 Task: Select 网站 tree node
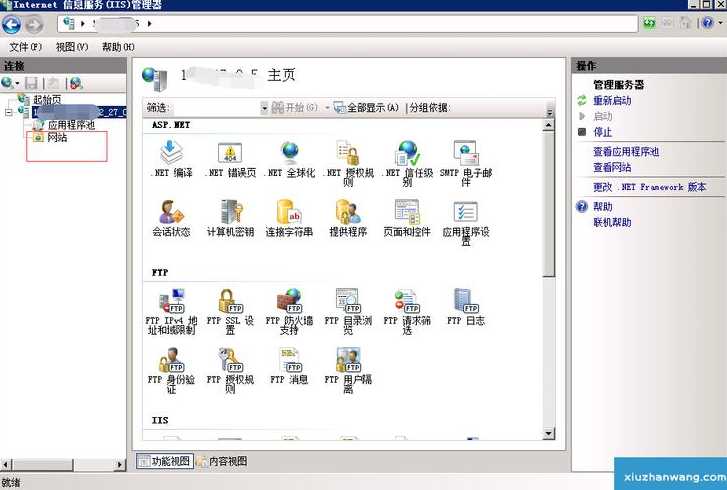coord(57,137)
